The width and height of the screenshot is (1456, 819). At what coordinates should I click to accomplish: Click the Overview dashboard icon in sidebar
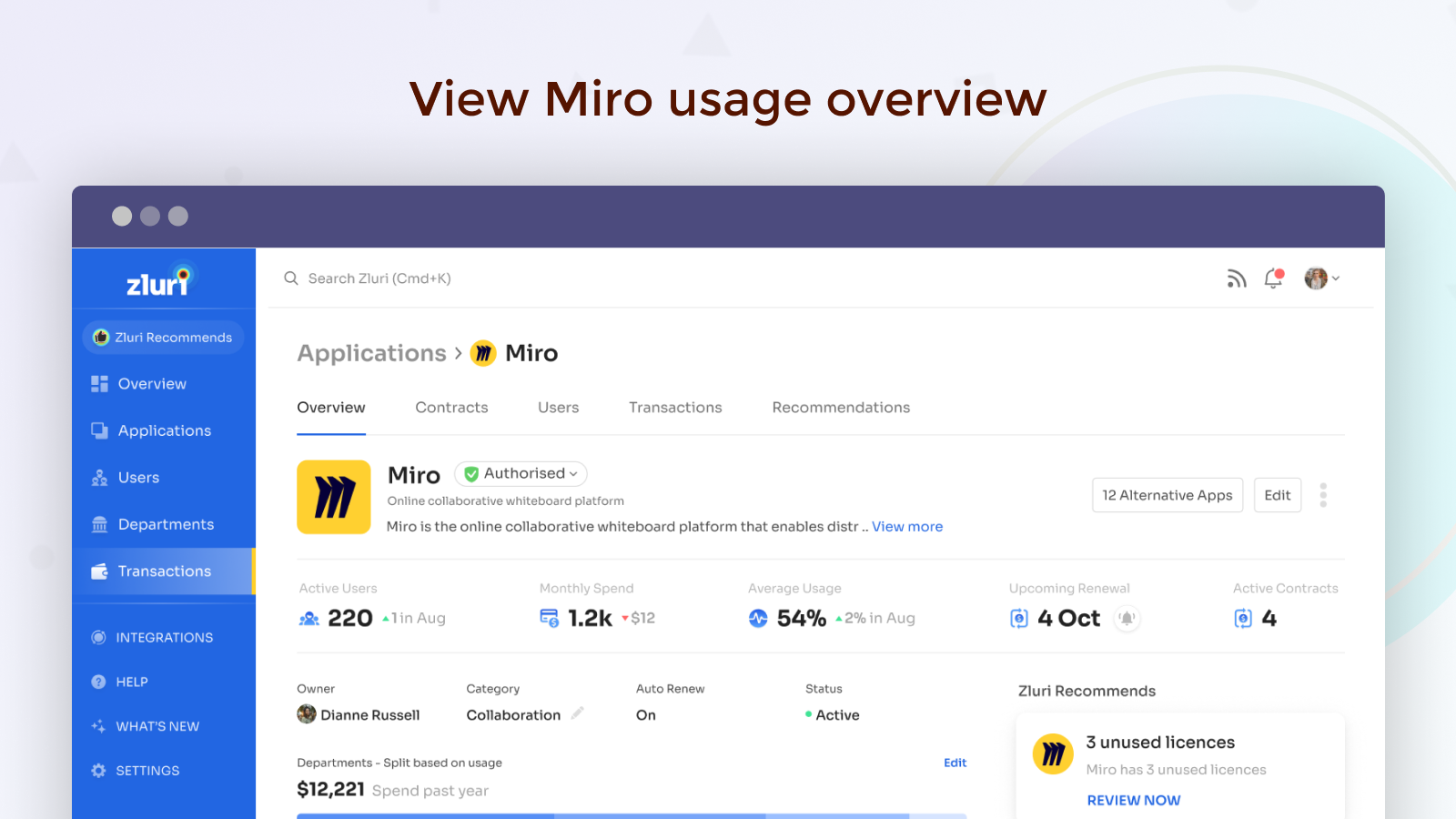tap(99, 384)
